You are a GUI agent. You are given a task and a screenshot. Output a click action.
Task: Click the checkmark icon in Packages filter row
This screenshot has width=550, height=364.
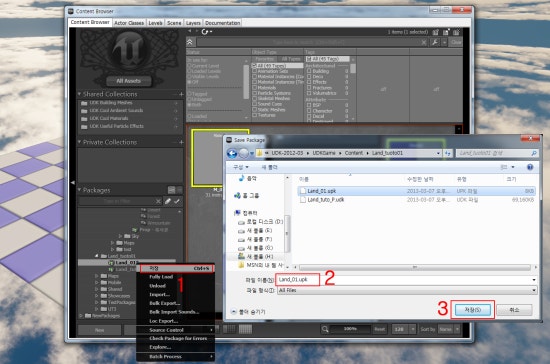(x=177, y=201)
